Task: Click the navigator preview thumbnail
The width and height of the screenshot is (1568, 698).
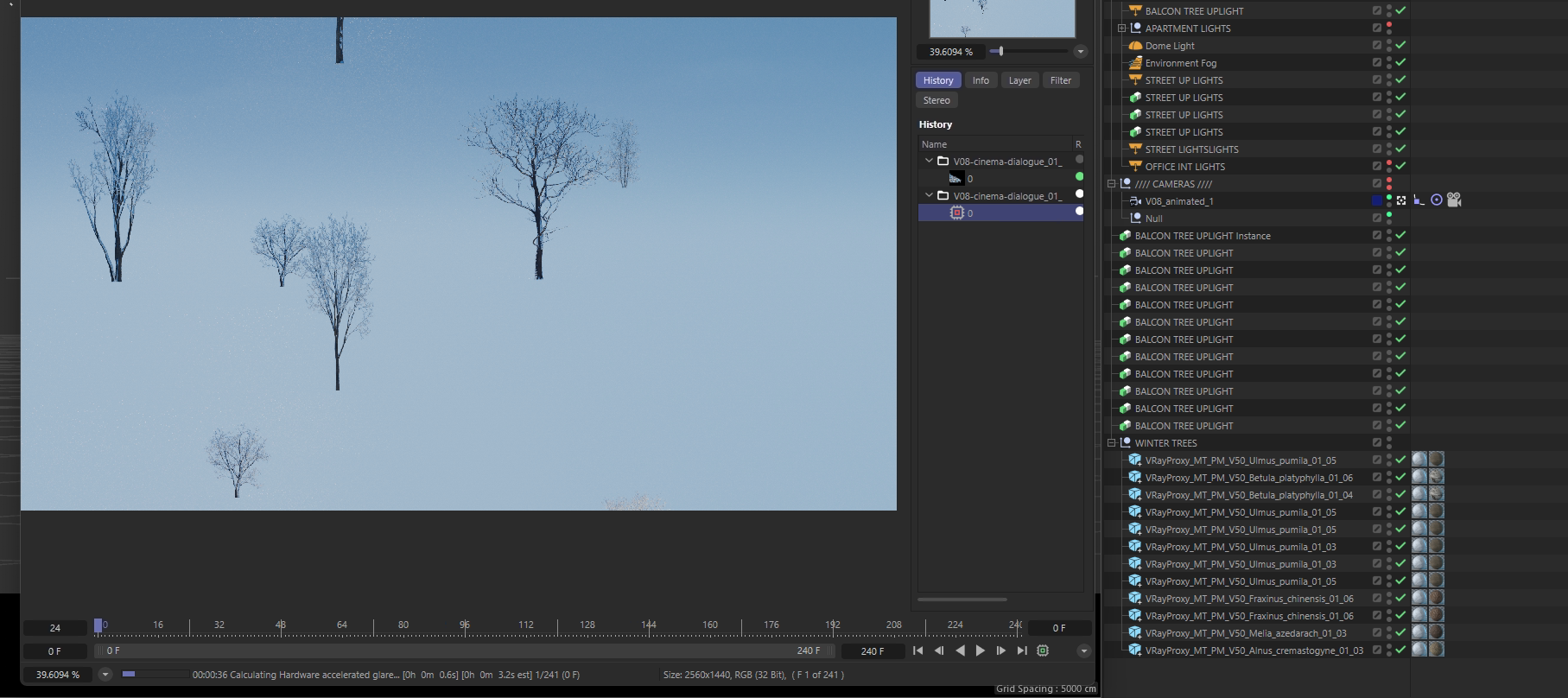Action: (1002, 18)
